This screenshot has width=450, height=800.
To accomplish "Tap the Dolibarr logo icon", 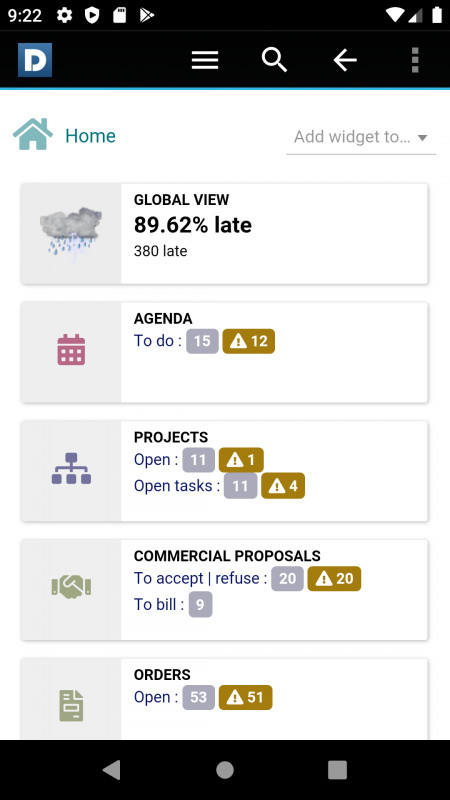I will point(35,60).
